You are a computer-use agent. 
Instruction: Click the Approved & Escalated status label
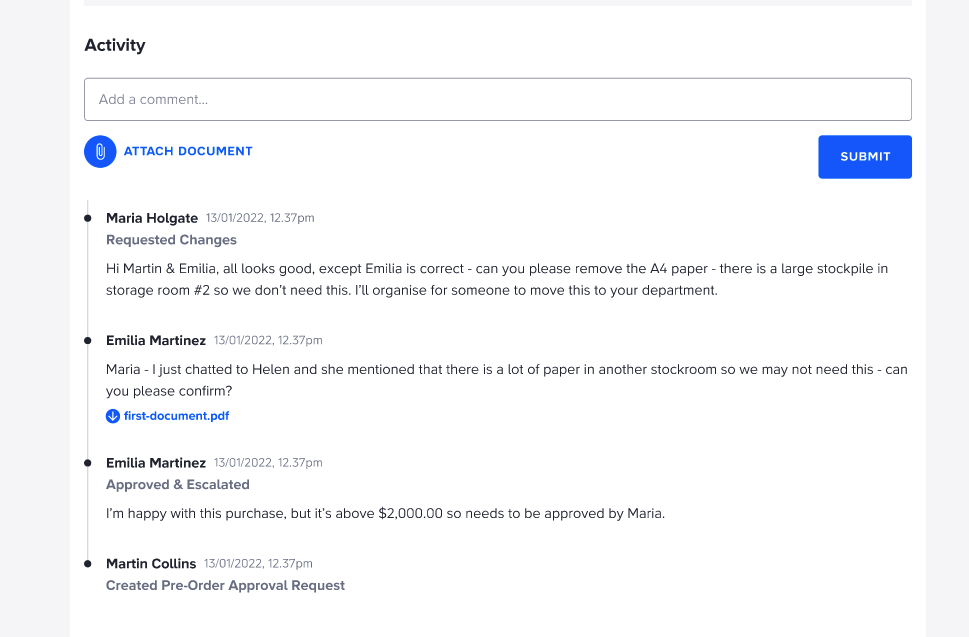tap(177, 484)
